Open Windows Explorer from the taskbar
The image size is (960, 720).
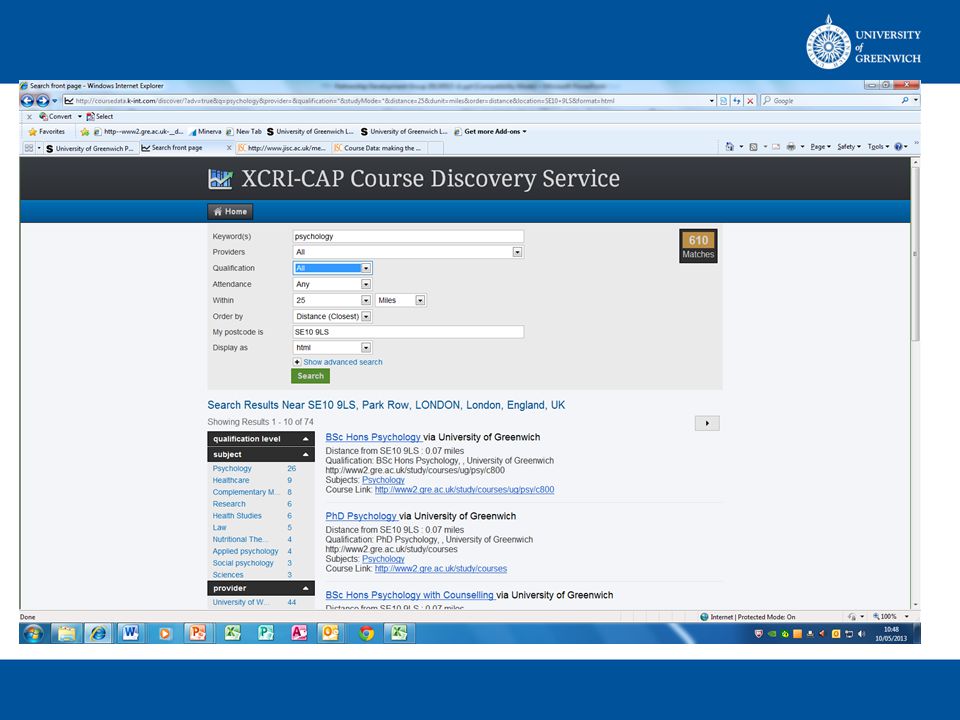(x=66, y=633)
